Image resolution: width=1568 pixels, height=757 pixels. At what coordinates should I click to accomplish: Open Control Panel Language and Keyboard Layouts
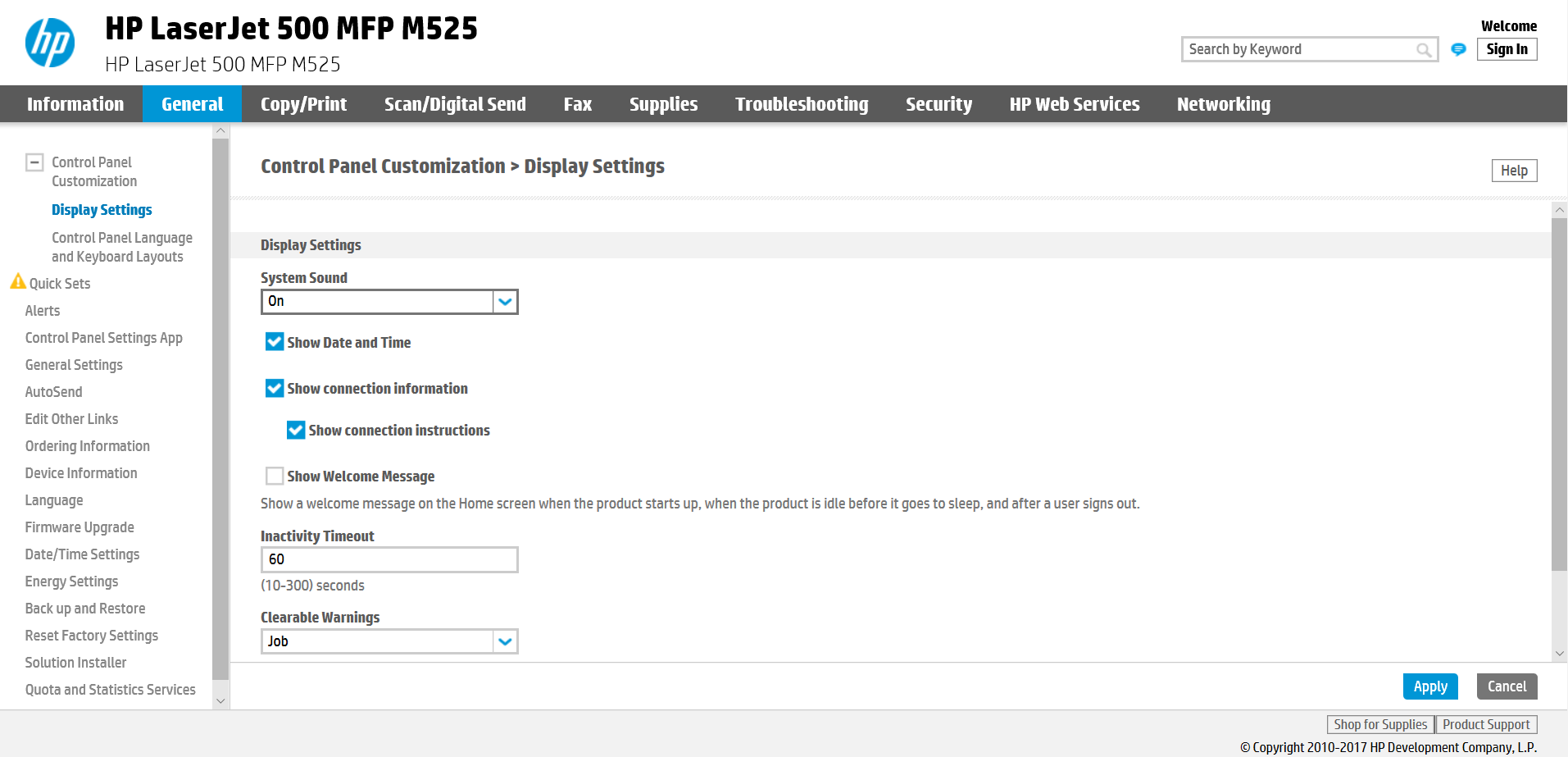122,247
